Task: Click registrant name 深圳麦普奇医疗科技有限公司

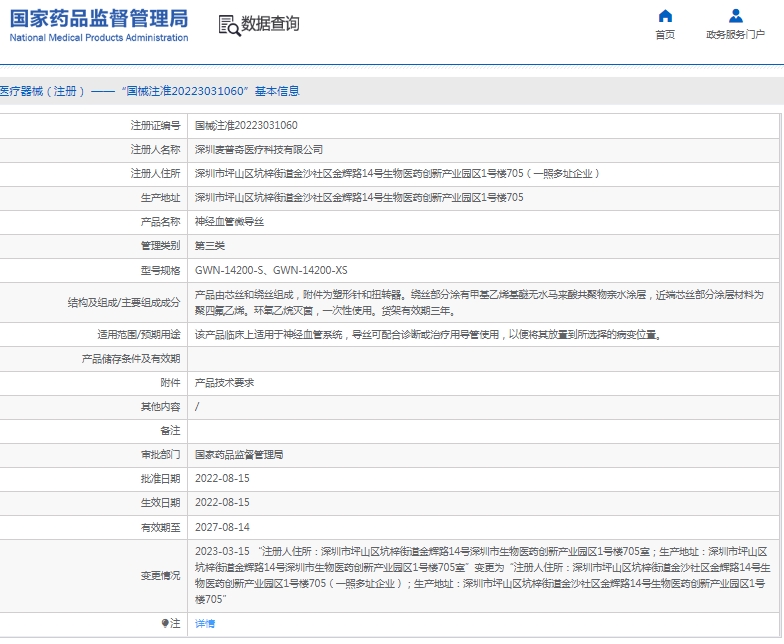Action: point(258,150)
